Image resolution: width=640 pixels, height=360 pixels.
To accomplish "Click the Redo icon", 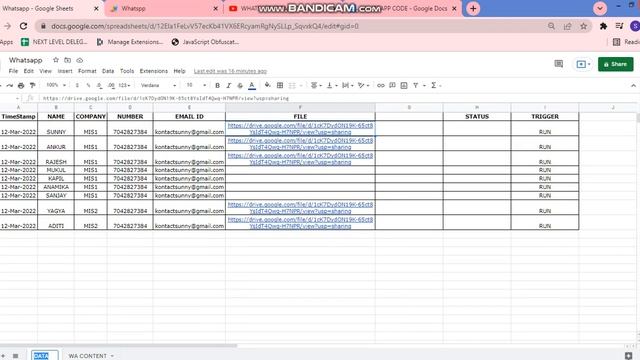I will (x=10, y=85).
